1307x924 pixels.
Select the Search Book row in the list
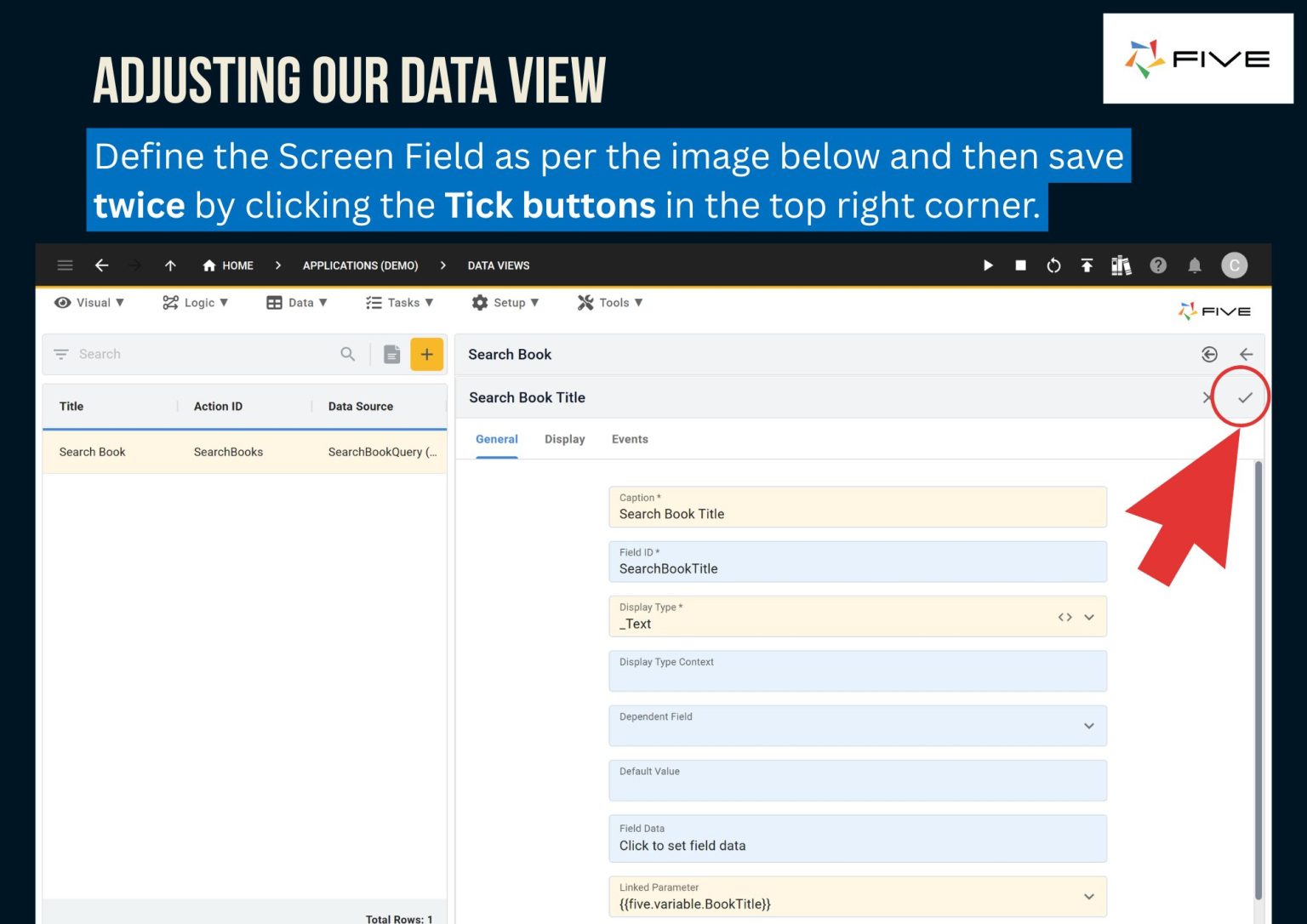pyautogui.click(x=92, y=452)
